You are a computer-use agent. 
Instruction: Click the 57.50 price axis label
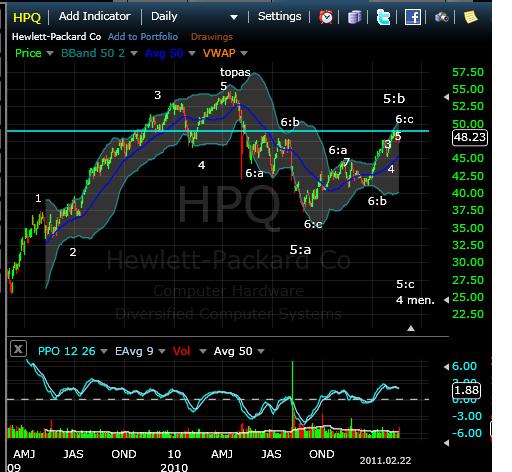pos(468,72)
